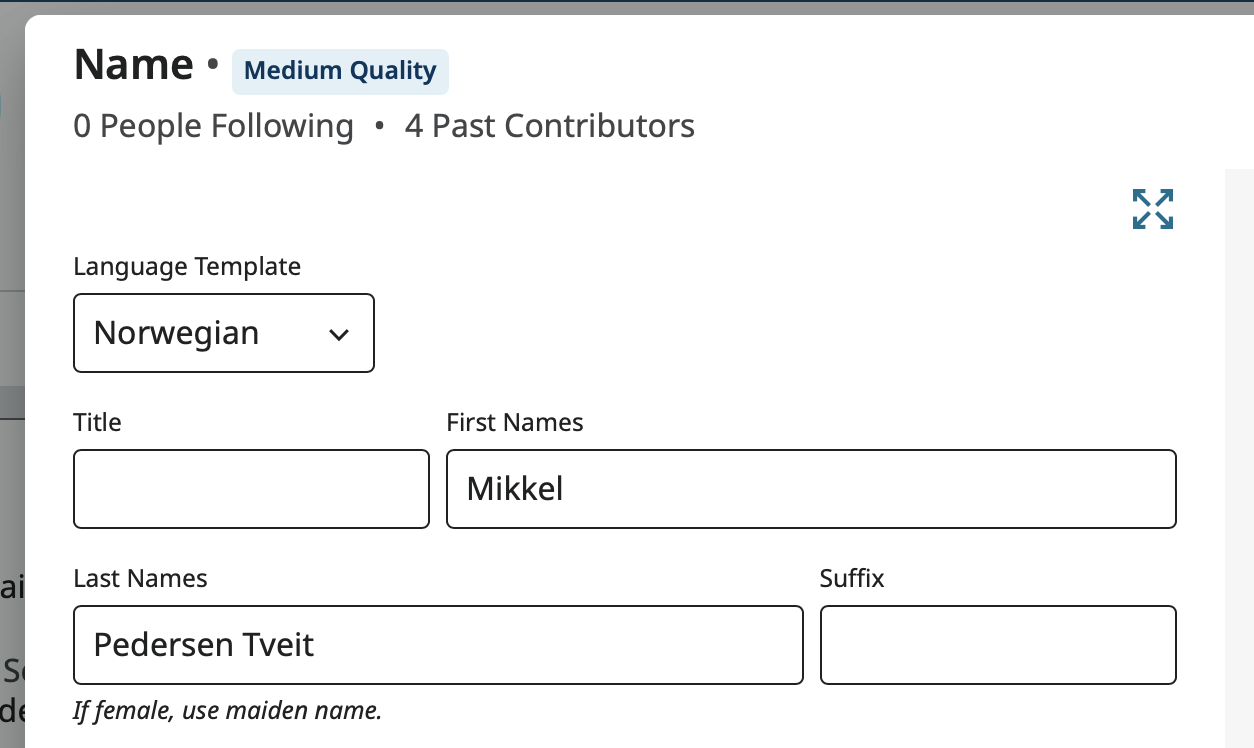Select the empty Suffix input field

[x=997, y=645]
